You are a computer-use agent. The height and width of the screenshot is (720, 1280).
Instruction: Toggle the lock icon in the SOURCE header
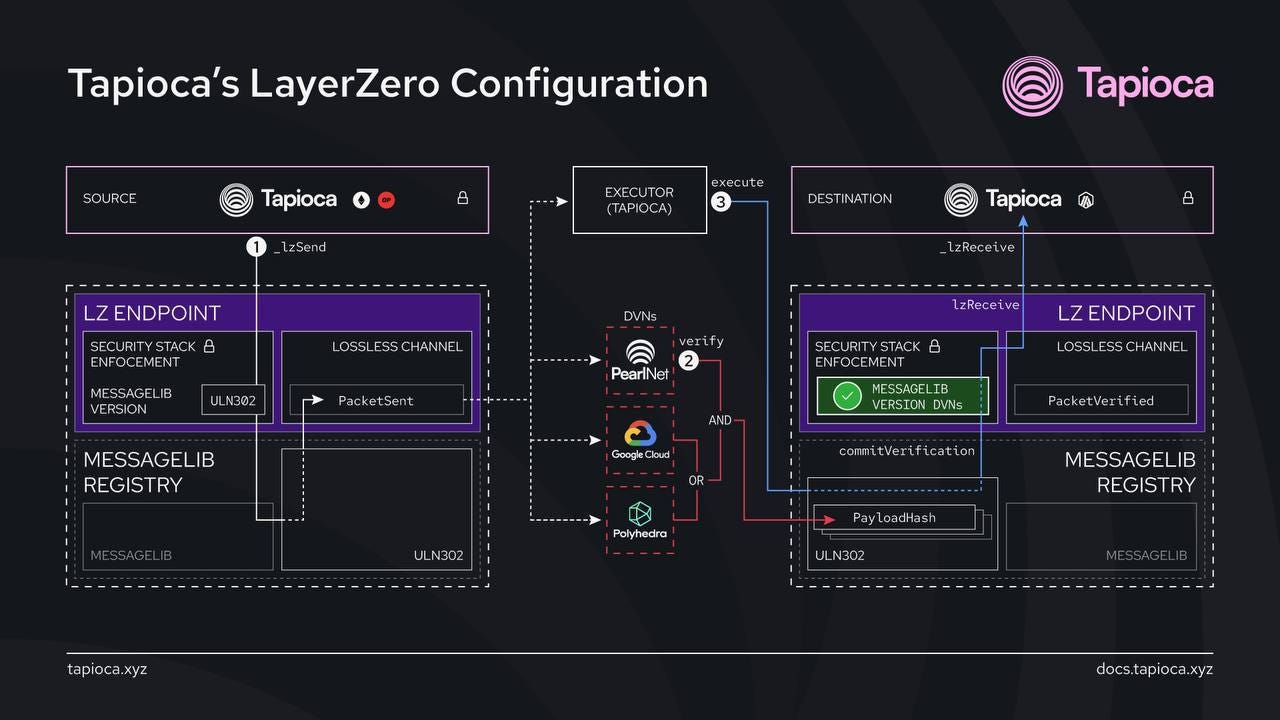coord(462,198)
